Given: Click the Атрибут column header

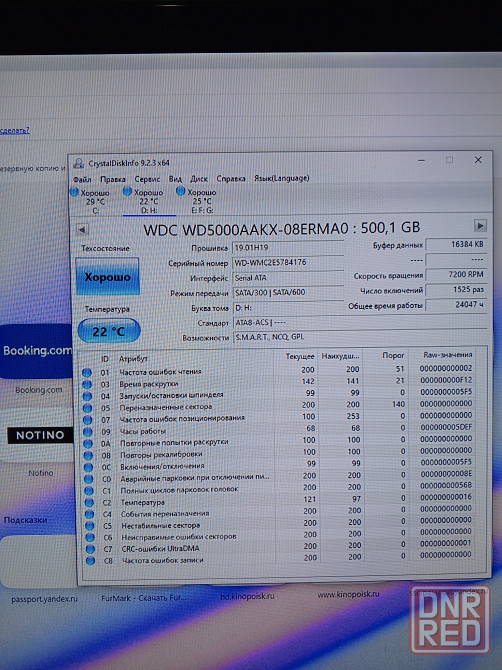Looking at the screenshot, I should [x=133, y=359].
